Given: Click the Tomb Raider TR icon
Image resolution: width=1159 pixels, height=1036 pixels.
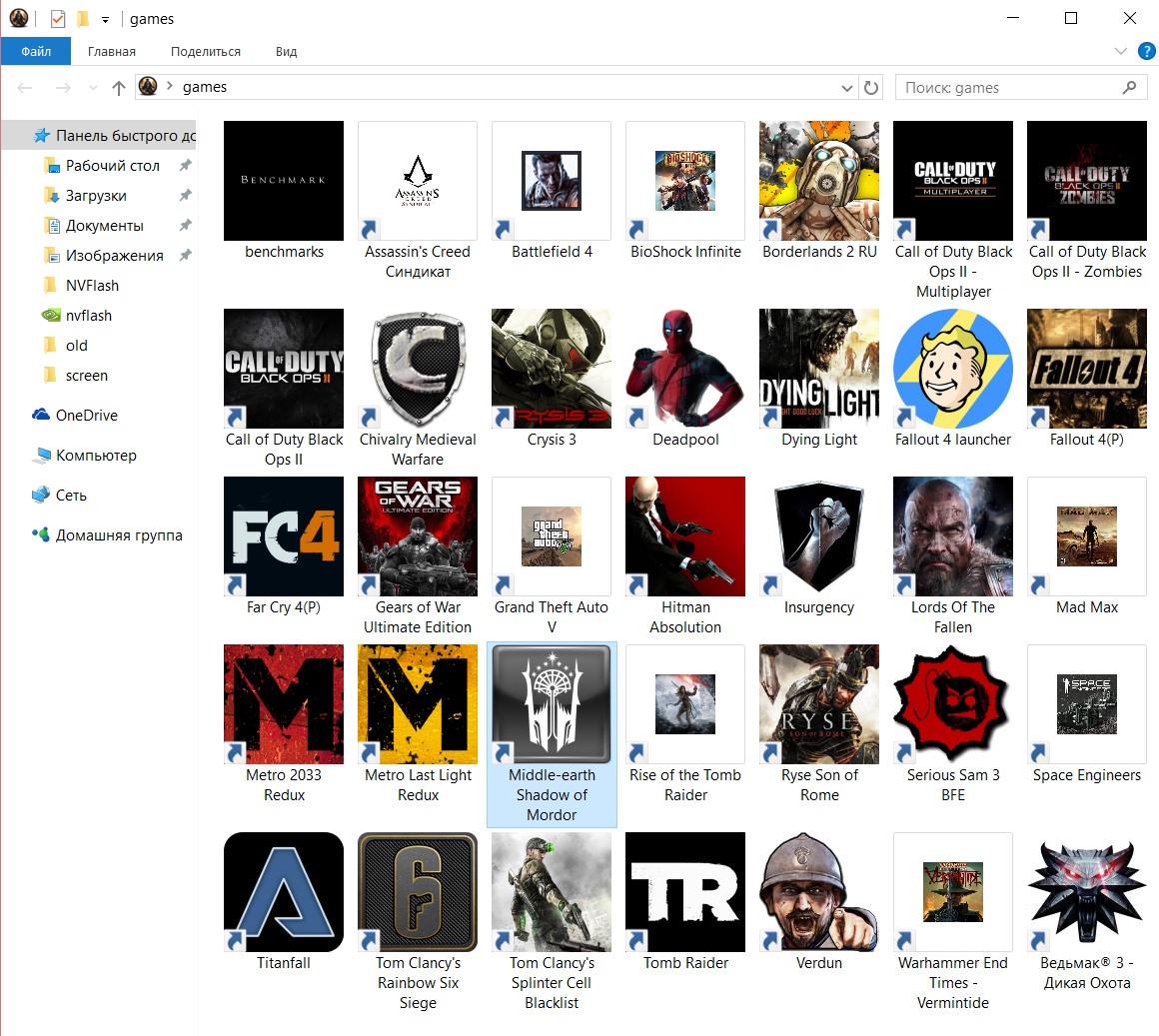Looking at the screenshot, I should pos(685,892).
